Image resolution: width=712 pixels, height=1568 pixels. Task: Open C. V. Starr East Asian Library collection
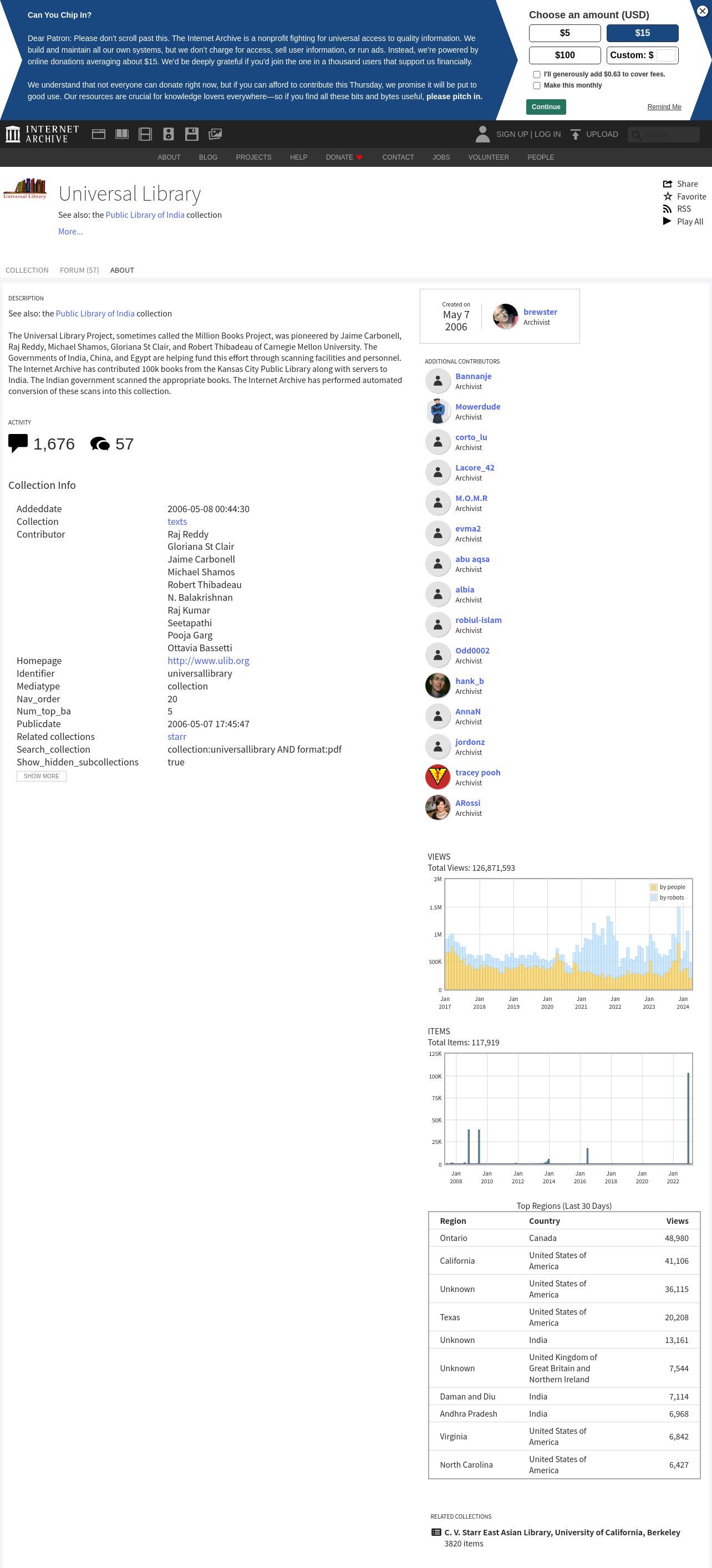pos(562,1532)
